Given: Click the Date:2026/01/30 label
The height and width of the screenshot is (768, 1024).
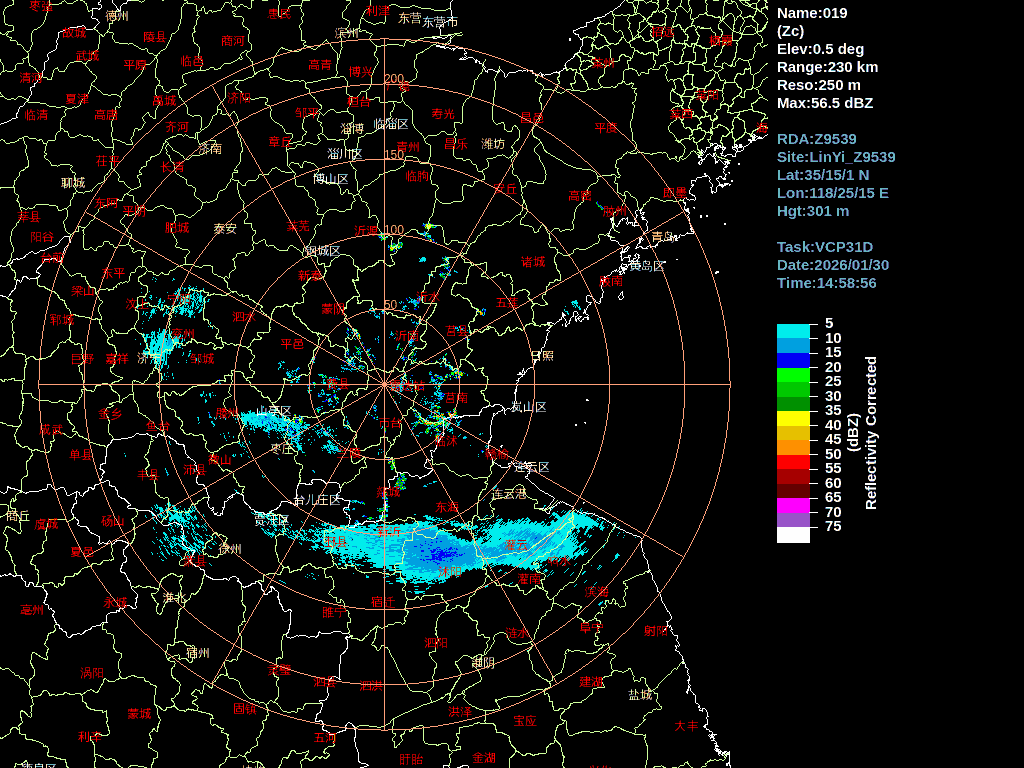Looking at the screenshot, I should [x=833, y=265].
